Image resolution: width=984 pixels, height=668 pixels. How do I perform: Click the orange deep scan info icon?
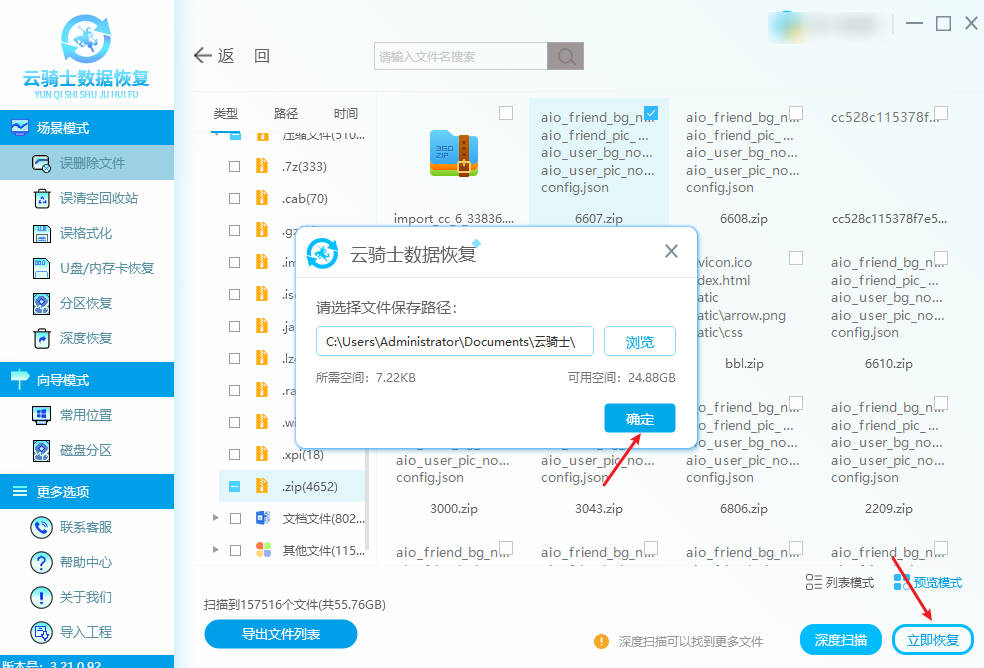pyautogui.click(x=601, y=641)
